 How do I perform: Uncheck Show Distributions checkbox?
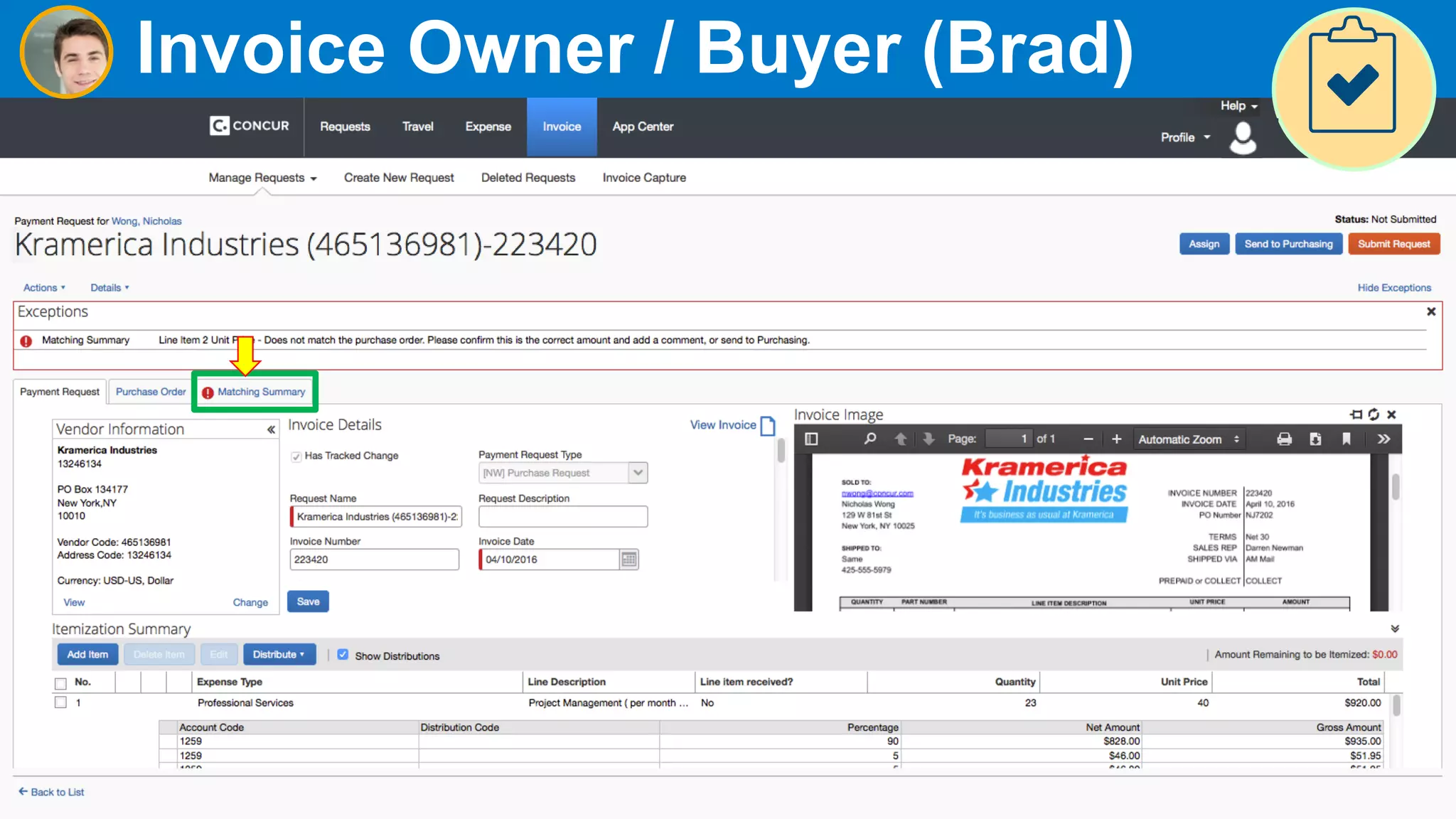click(x=343, y=655)
